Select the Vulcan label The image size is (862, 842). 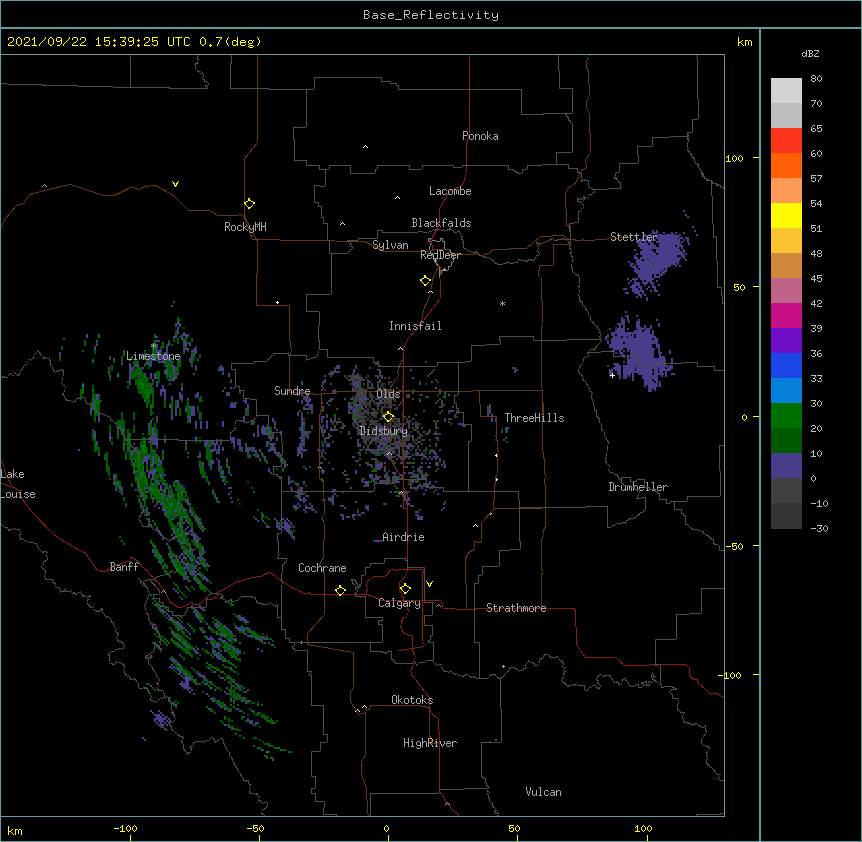point(543,792)
